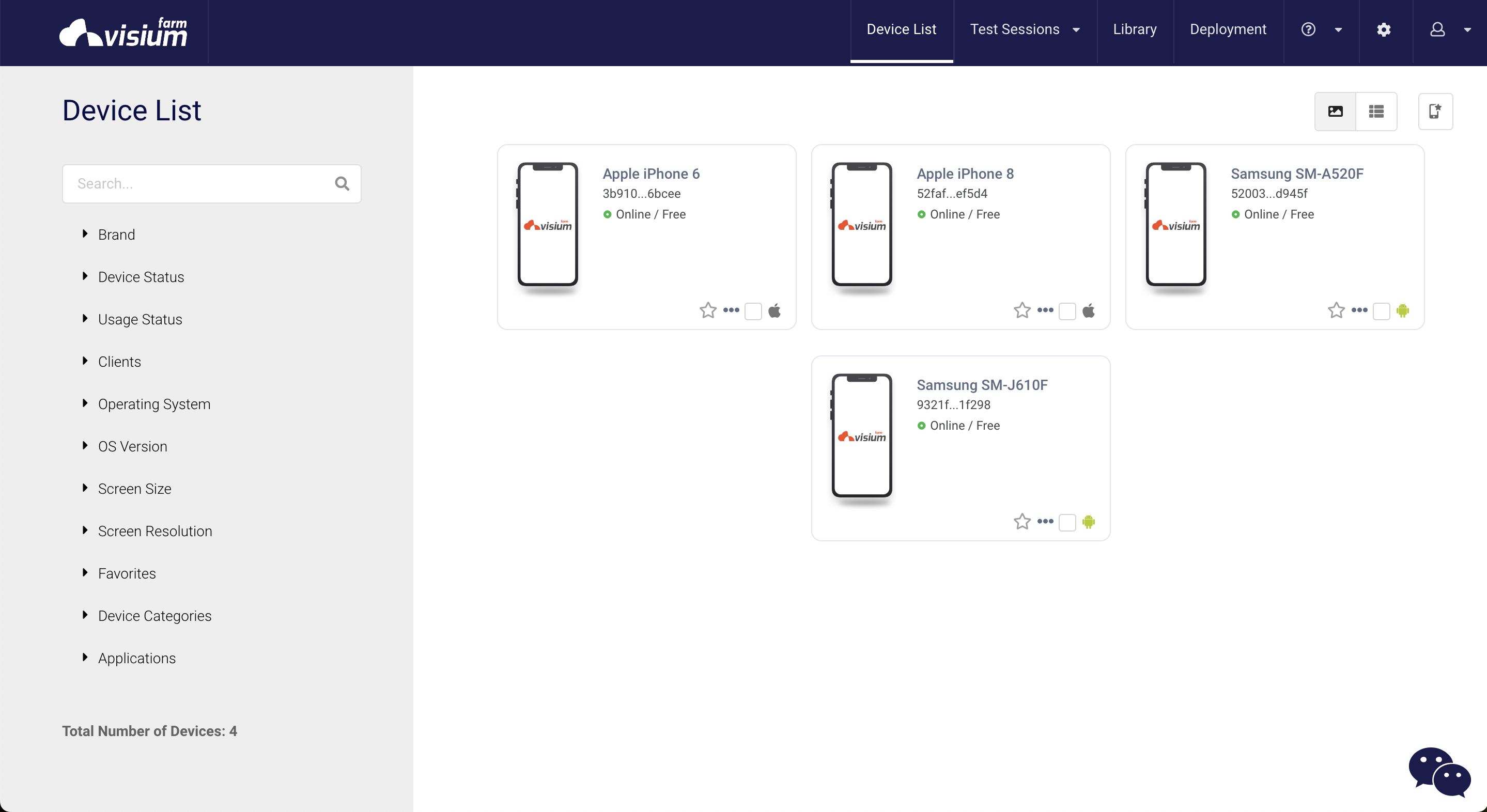
Task: Open the Apple iPhone 6 device link
Action: [x=650, y=174]
